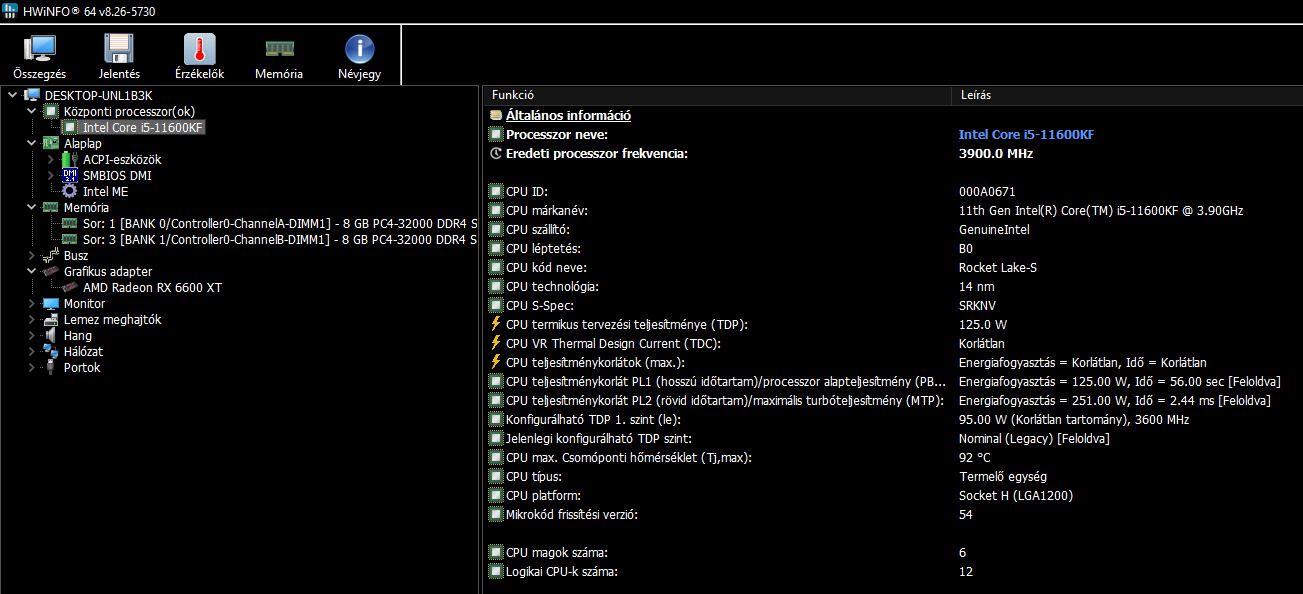Select AMD Radeon RX 6600 XT

[152, 287]
